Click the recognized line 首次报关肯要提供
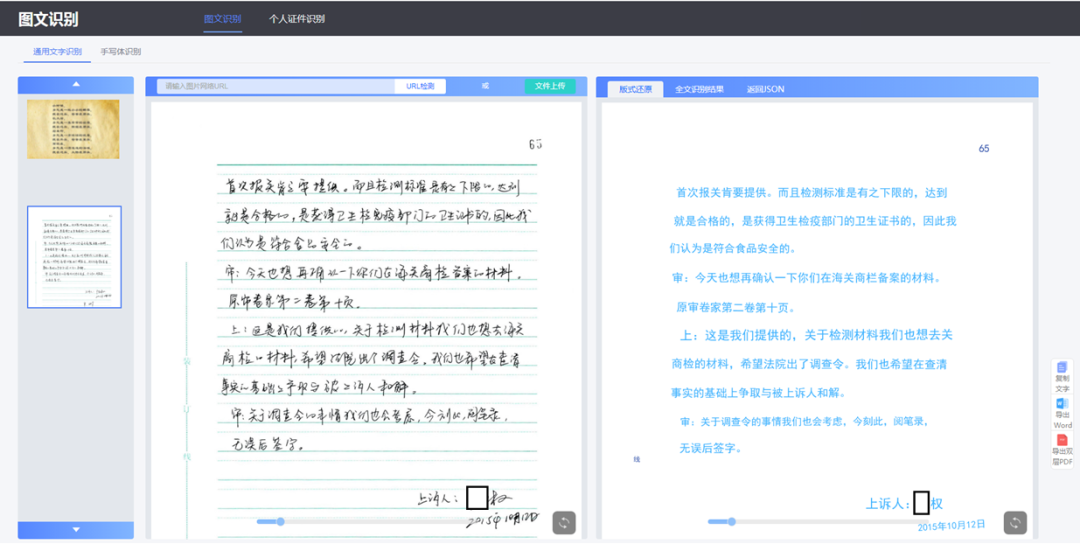 (x=811, y=193)
